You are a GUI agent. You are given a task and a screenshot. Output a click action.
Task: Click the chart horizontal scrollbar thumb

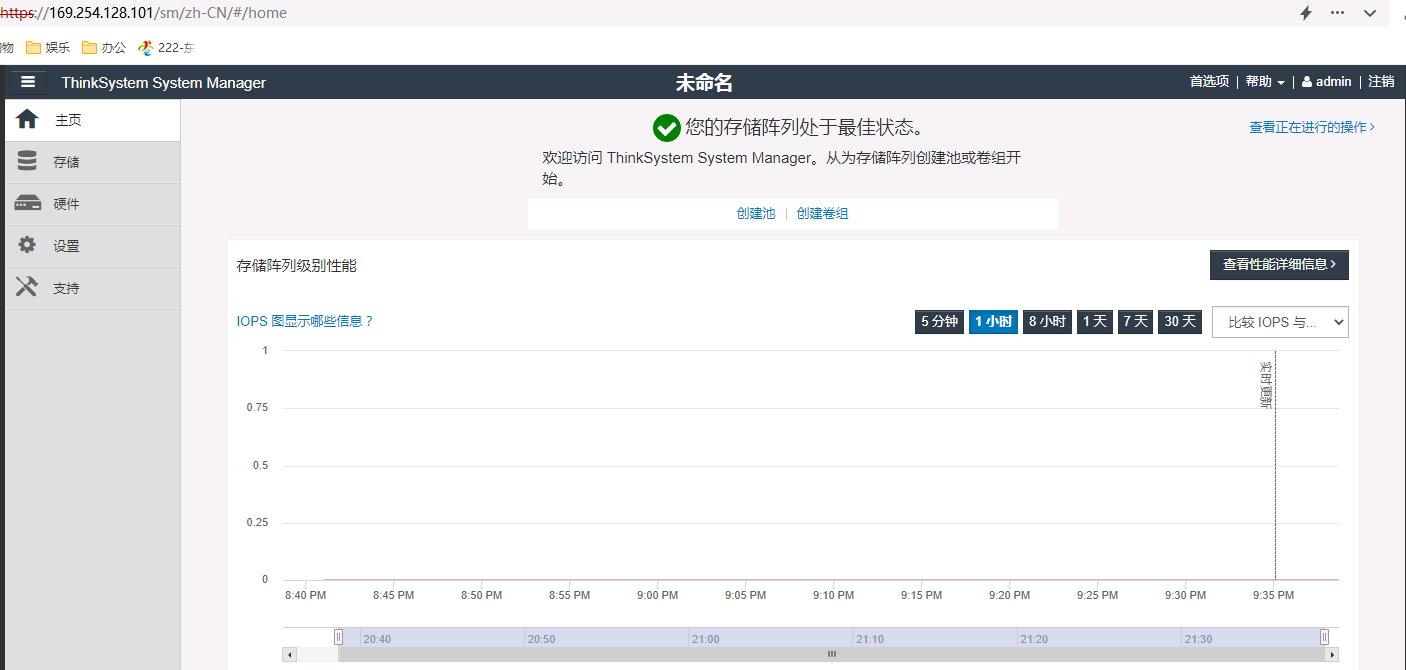(x=831, y=654)
